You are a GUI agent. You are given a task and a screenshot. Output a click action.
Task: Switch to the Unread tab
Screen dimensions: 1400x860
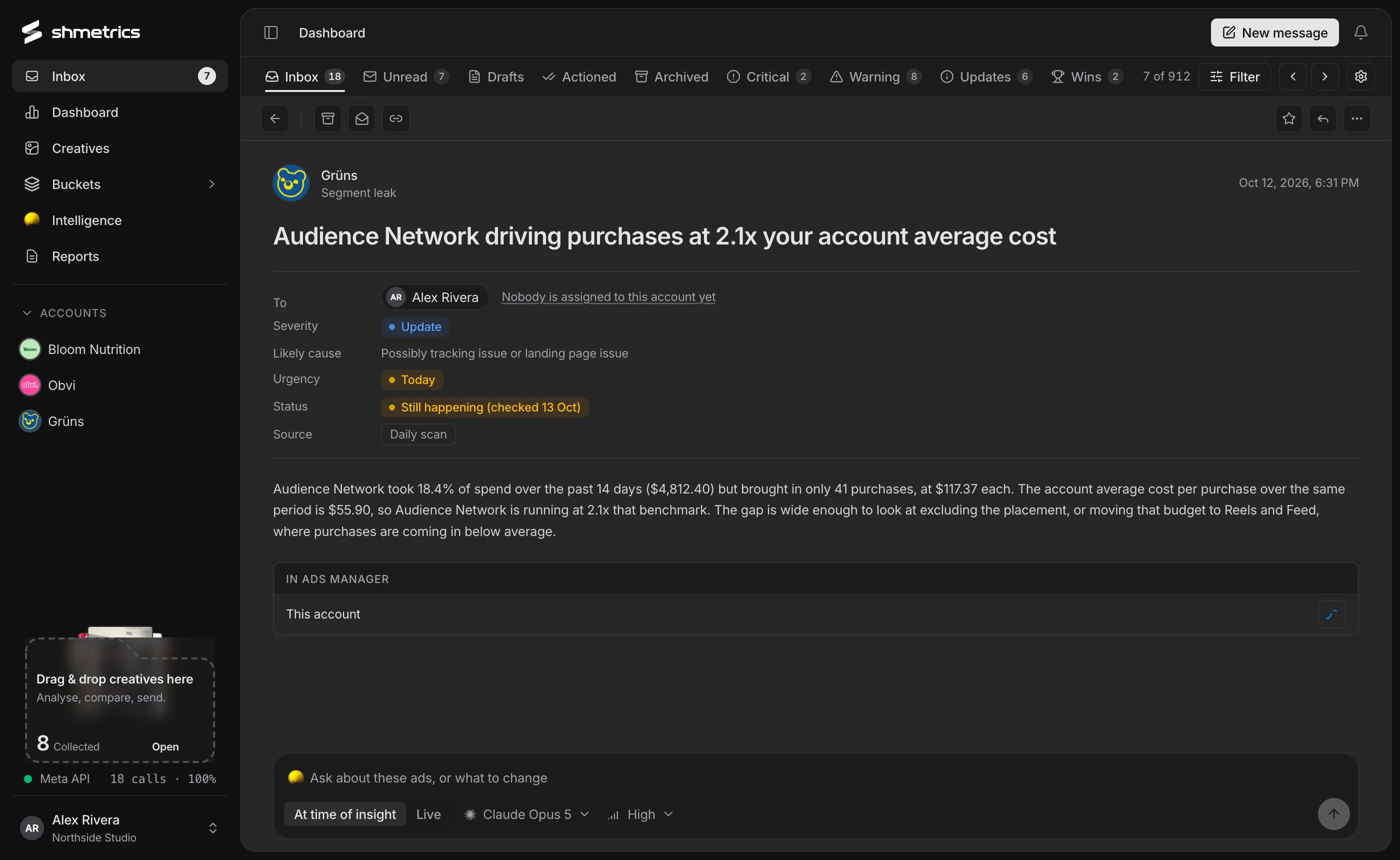[406, 76]
